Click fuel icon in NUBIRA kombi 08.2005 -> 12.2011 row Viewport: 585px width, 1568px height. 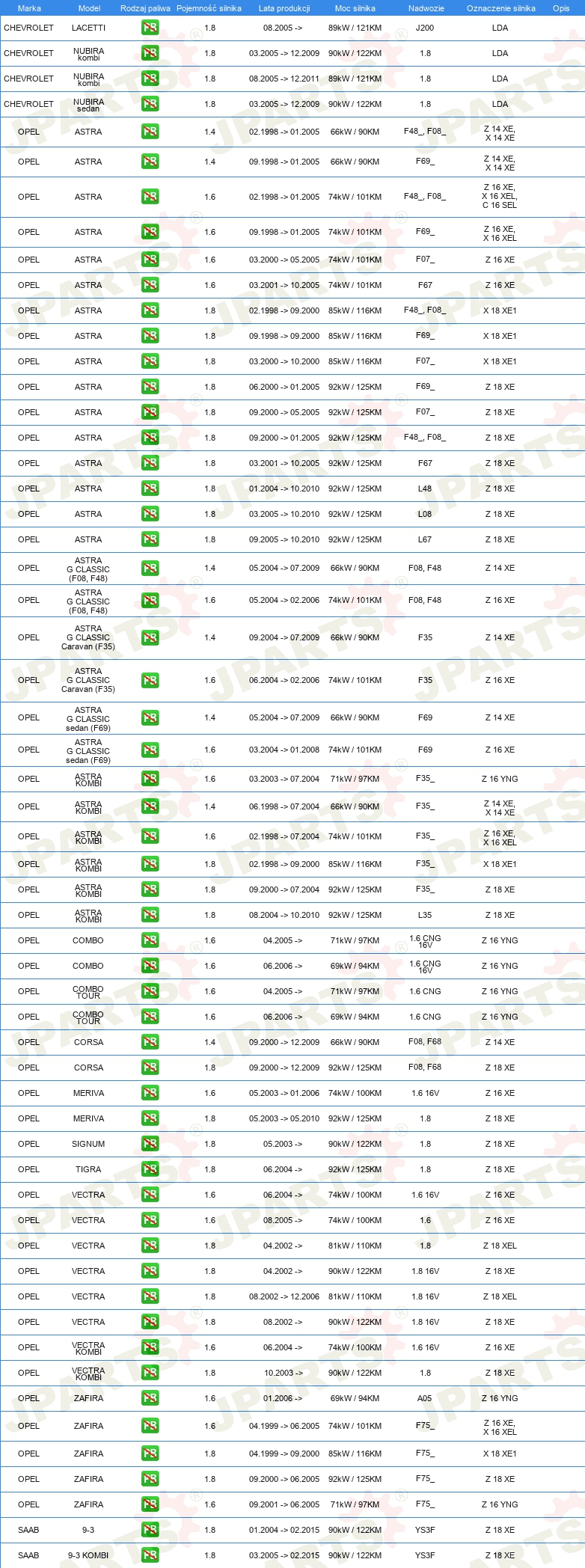150,79
